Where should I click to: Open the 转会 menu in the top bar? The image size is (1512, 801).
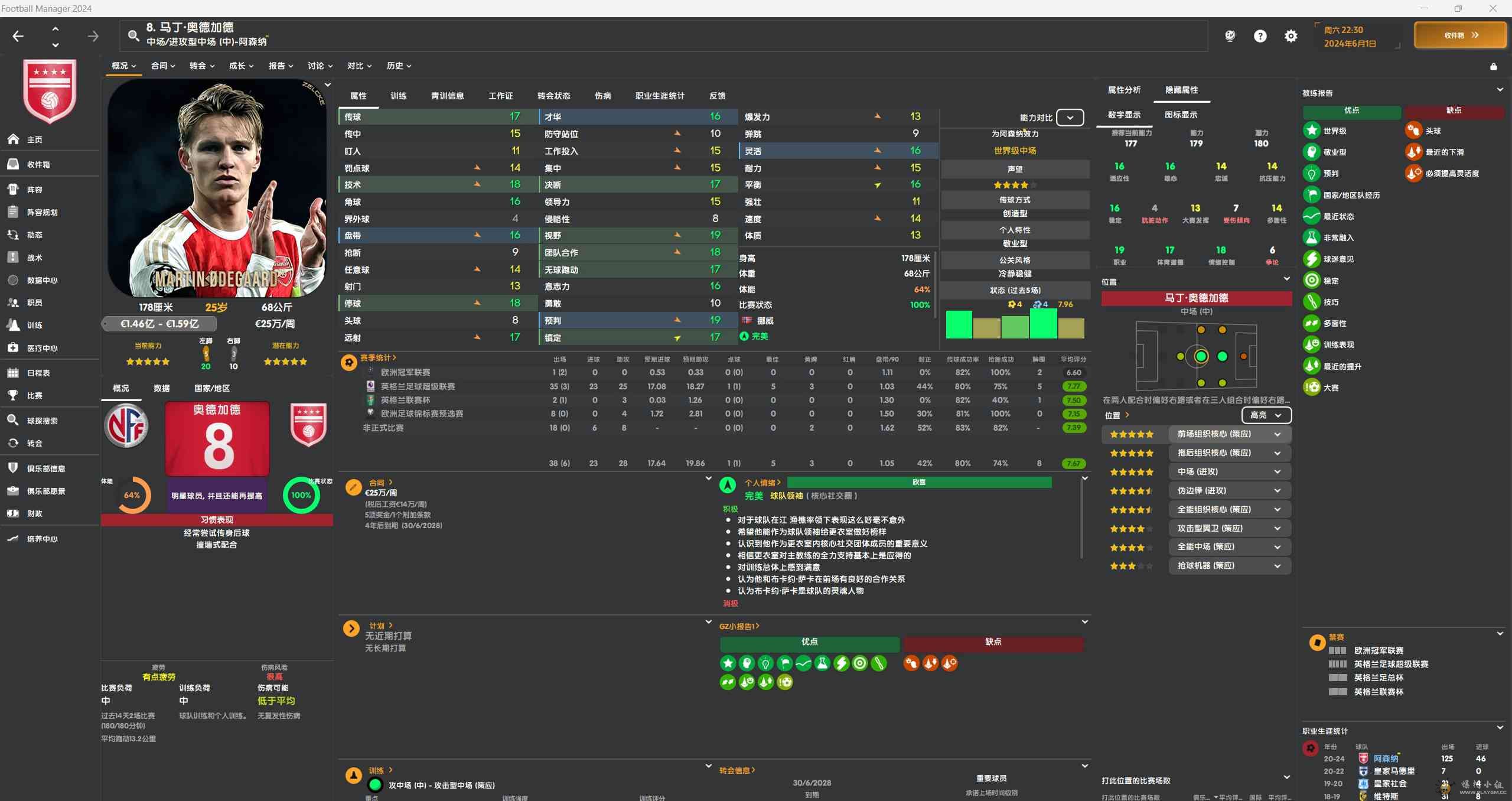coord(201,66)
